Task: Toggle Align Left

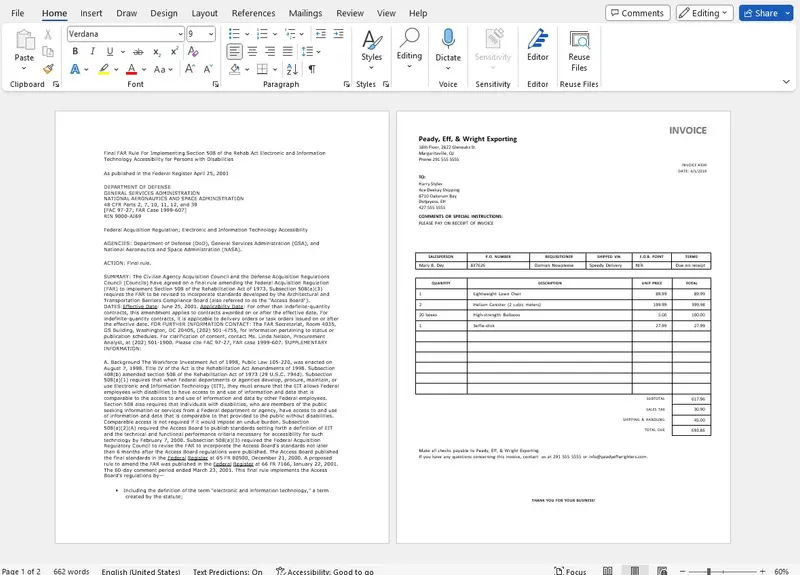Action: [x=234, y=52]
